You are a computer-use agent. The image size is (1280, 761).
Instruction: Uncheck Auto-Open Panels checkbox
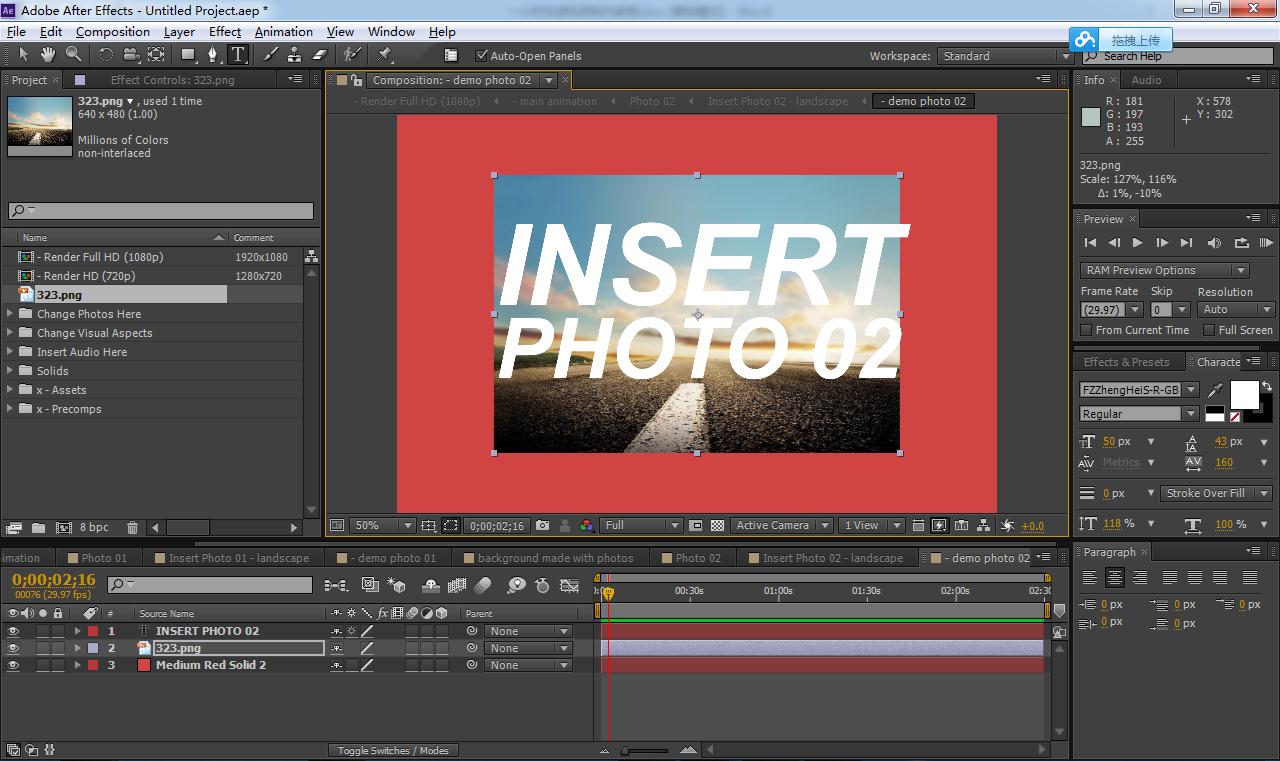[x=481, y=56]
